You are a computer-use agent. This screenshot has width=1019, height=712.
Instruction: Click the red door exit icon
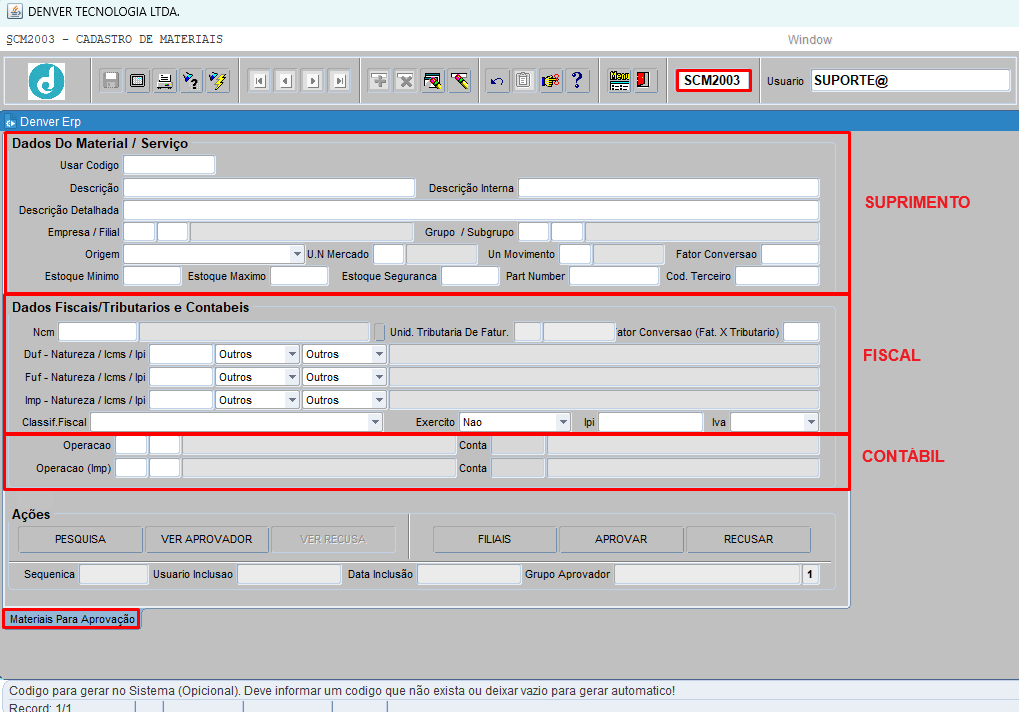(x=645, y=81)
